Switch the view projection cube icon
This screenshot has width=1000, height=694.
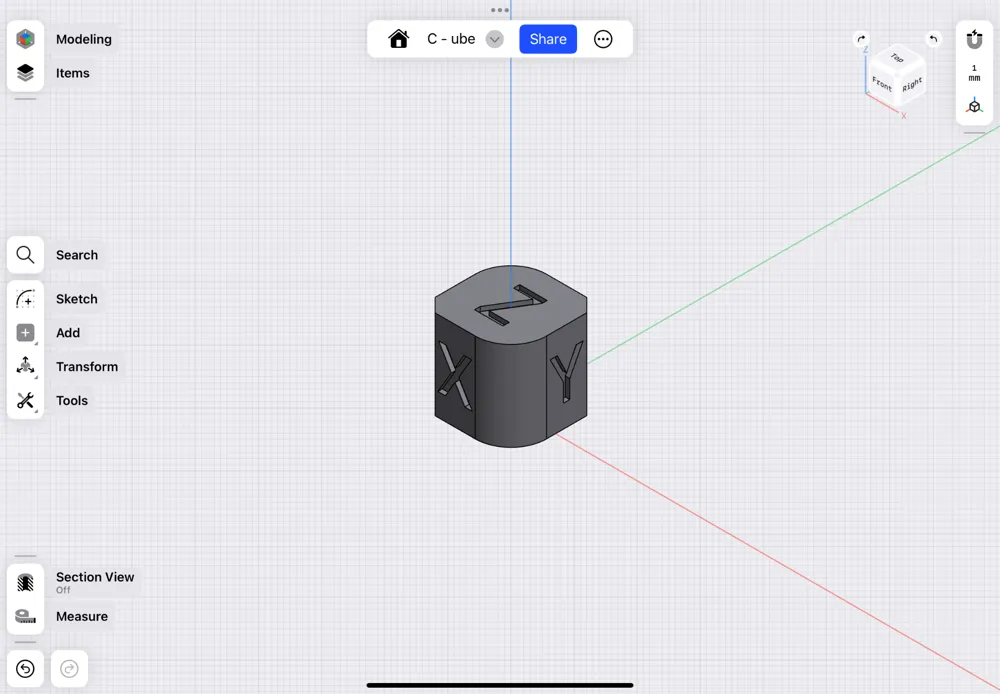974,106
